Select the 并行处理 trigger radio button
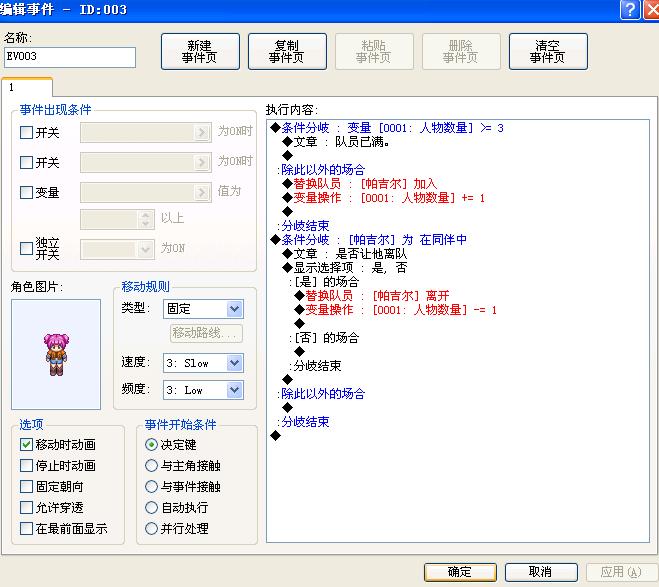This screenshot has height=587, width=659. [151, 529]
